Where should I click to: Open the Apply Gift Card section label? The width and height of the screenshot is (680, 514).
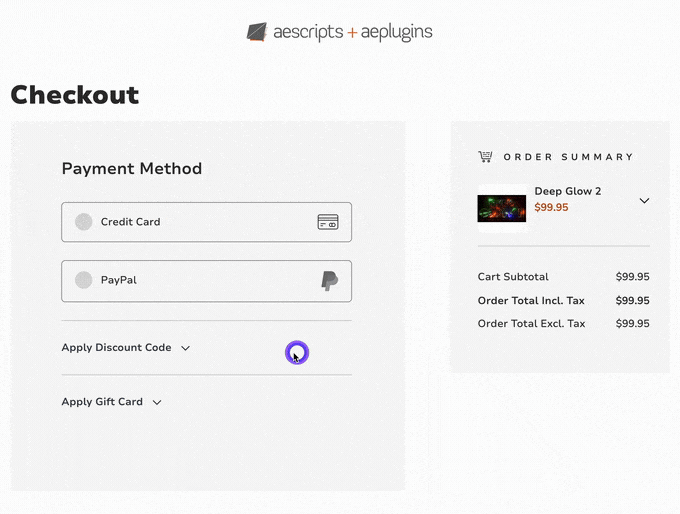(102, 402)
